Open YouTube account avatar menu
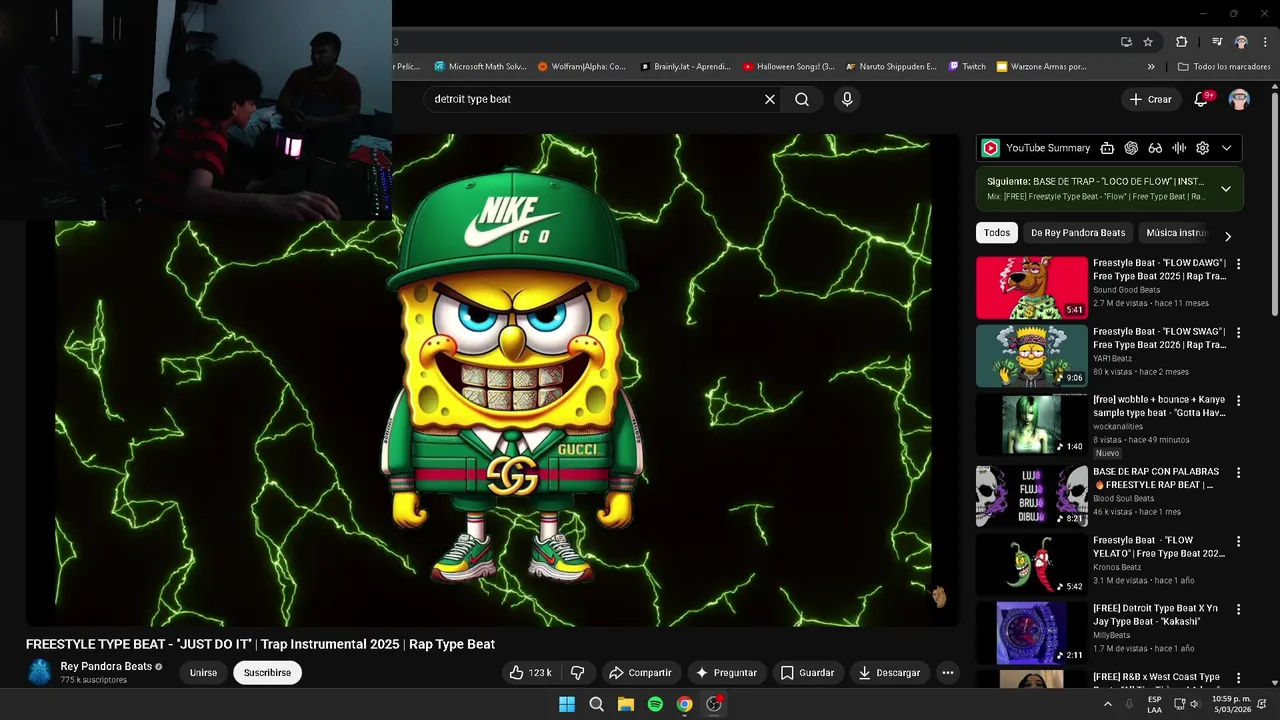This screenshot has width=1280, height=720. tap(1240, 99)
